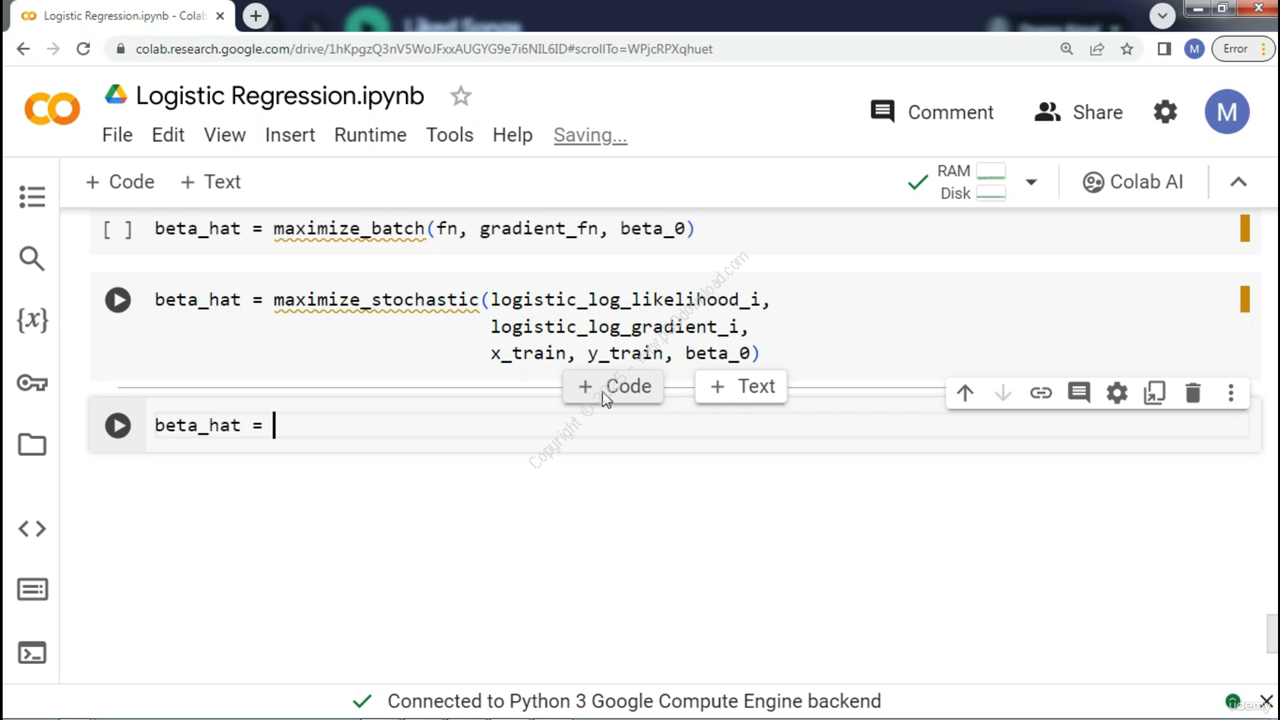Screen dimensions: 1280x720
Task: Share this page from the address bar
Action: [x=1097, y=48]
